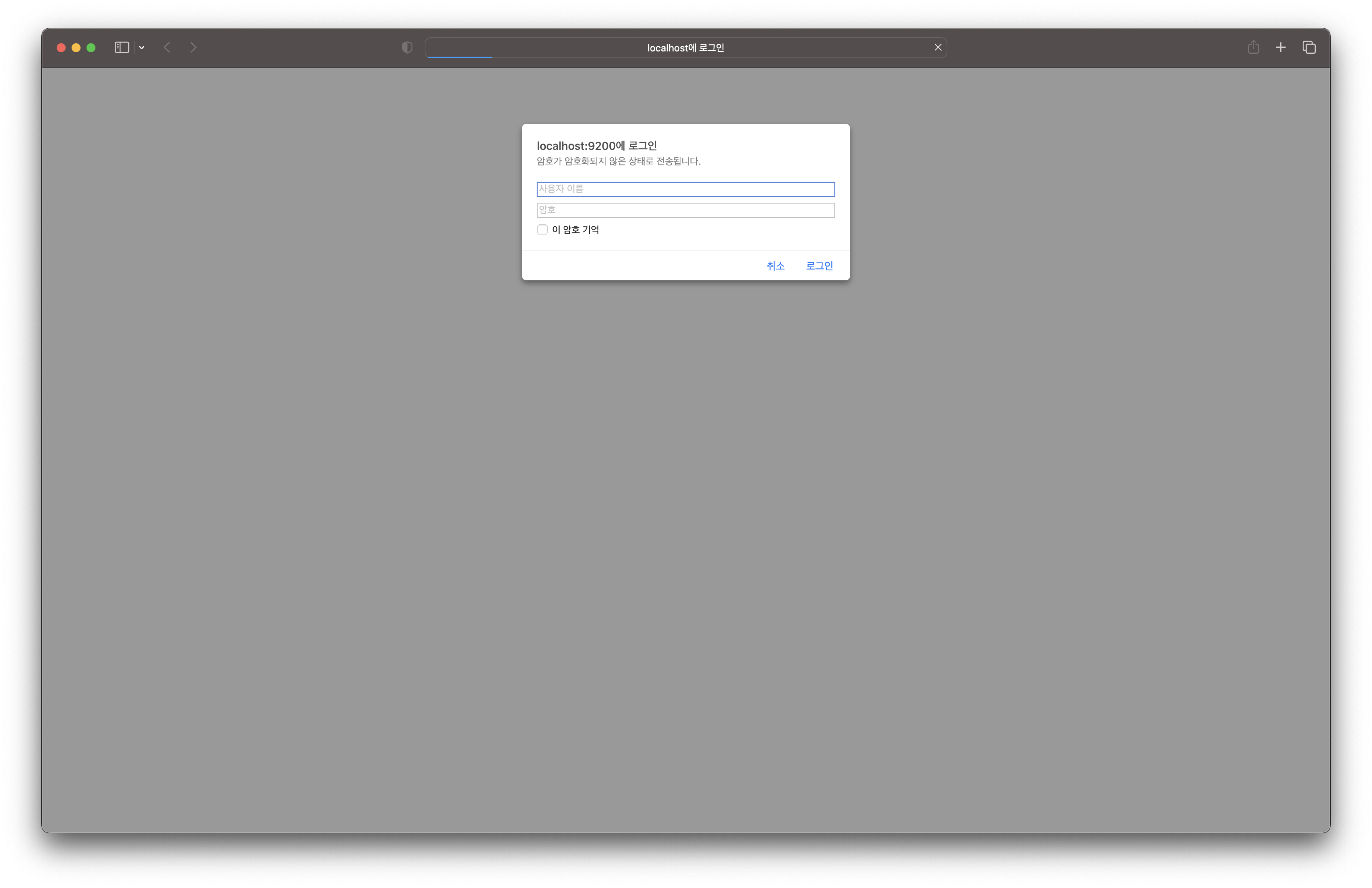
Task: Click the 'localhost:9200에 로그인' dialog title
Action: (597, 146)
